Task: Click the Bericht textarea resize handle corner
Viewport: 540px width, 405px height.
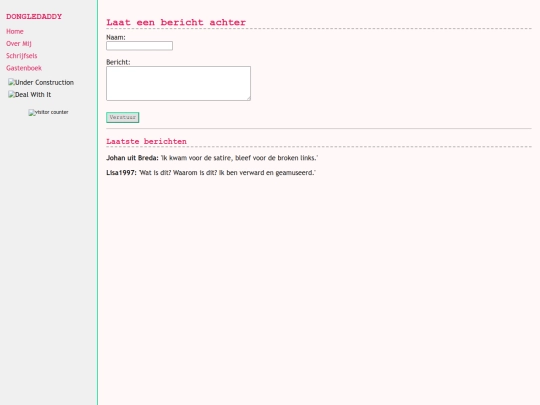Action: (248, 98)
